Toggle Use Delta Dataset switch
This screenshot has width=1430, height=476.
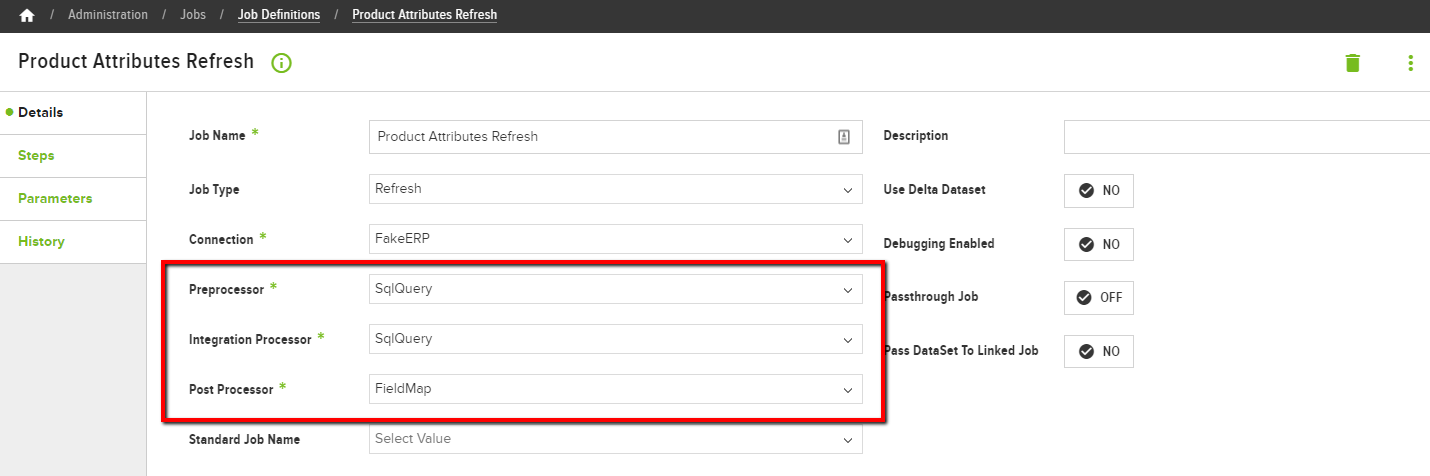(1099, 191)
